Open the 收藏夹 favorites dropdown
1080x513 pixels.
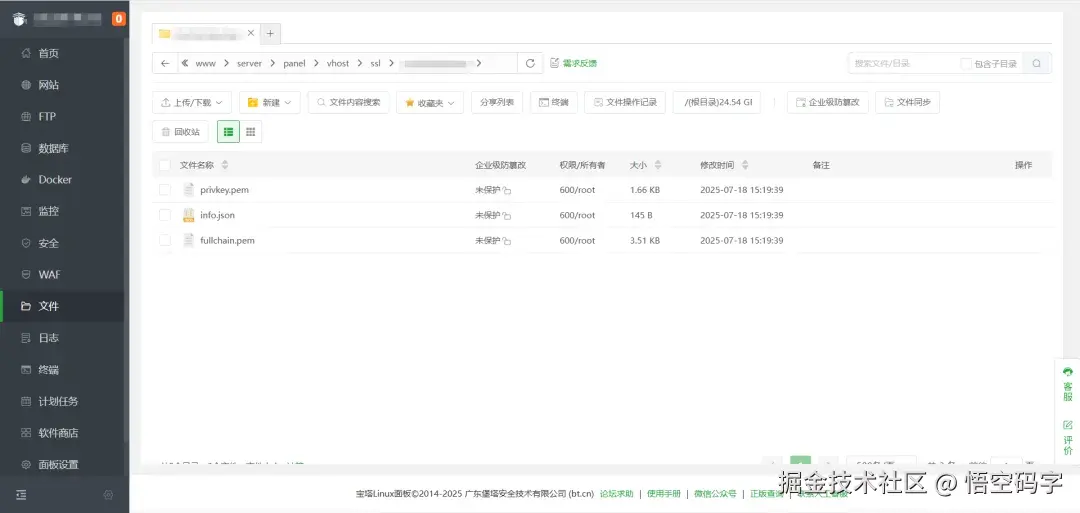(430, 103)
